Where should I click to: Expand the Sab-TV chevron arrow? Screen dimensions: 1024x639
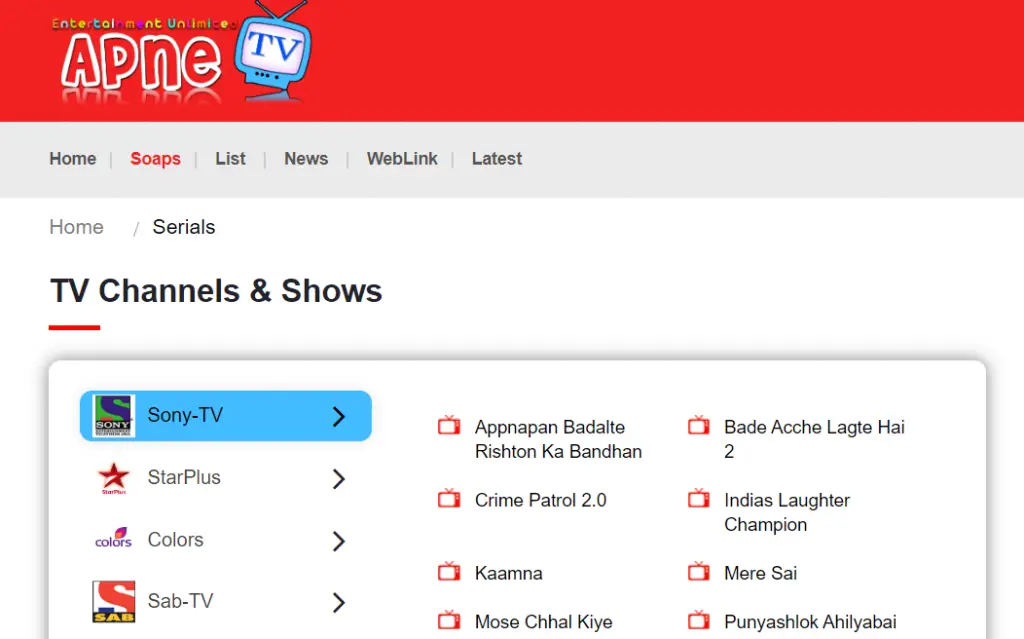point(338,602)
